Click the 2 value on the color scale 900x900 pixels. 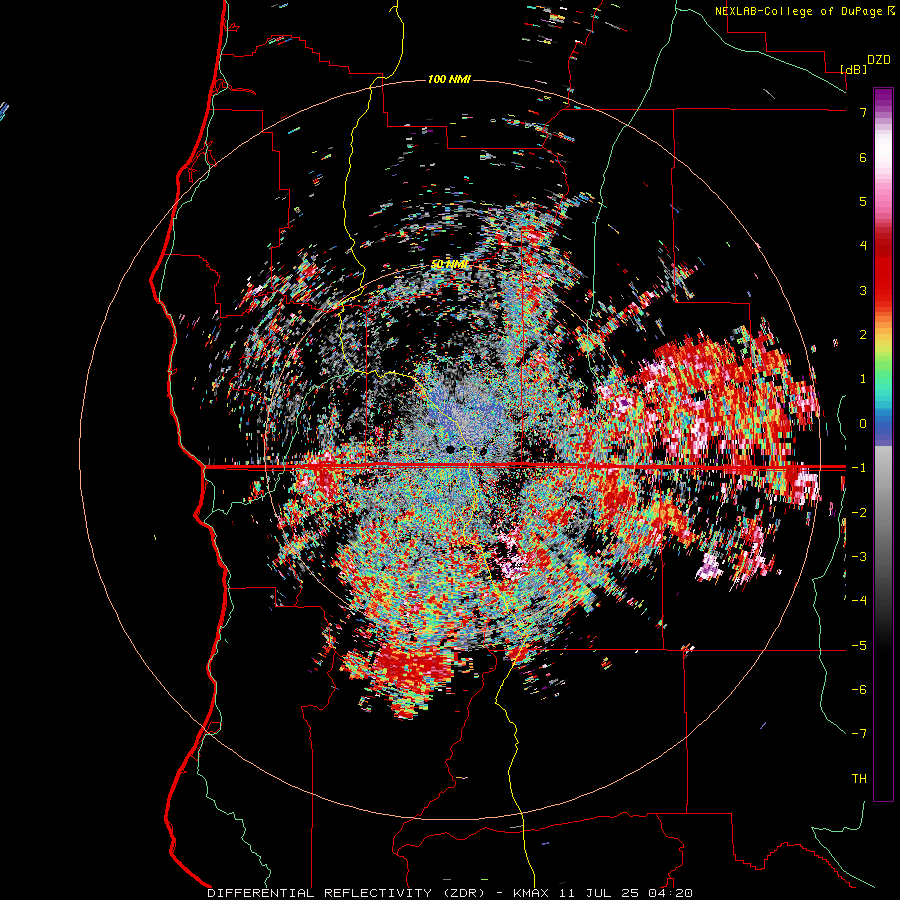point(863,335)
